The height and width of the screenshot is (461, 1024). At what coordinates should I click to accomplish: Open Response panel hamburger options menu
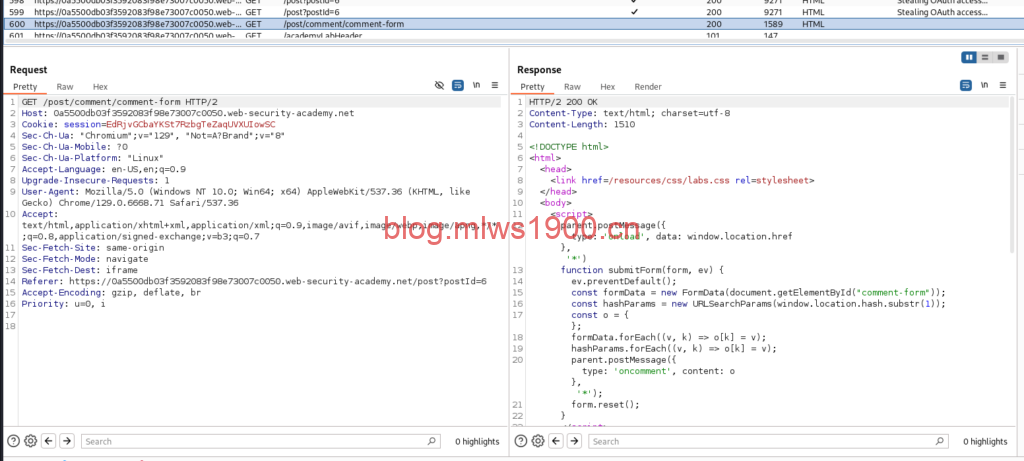coord(1002,86)
